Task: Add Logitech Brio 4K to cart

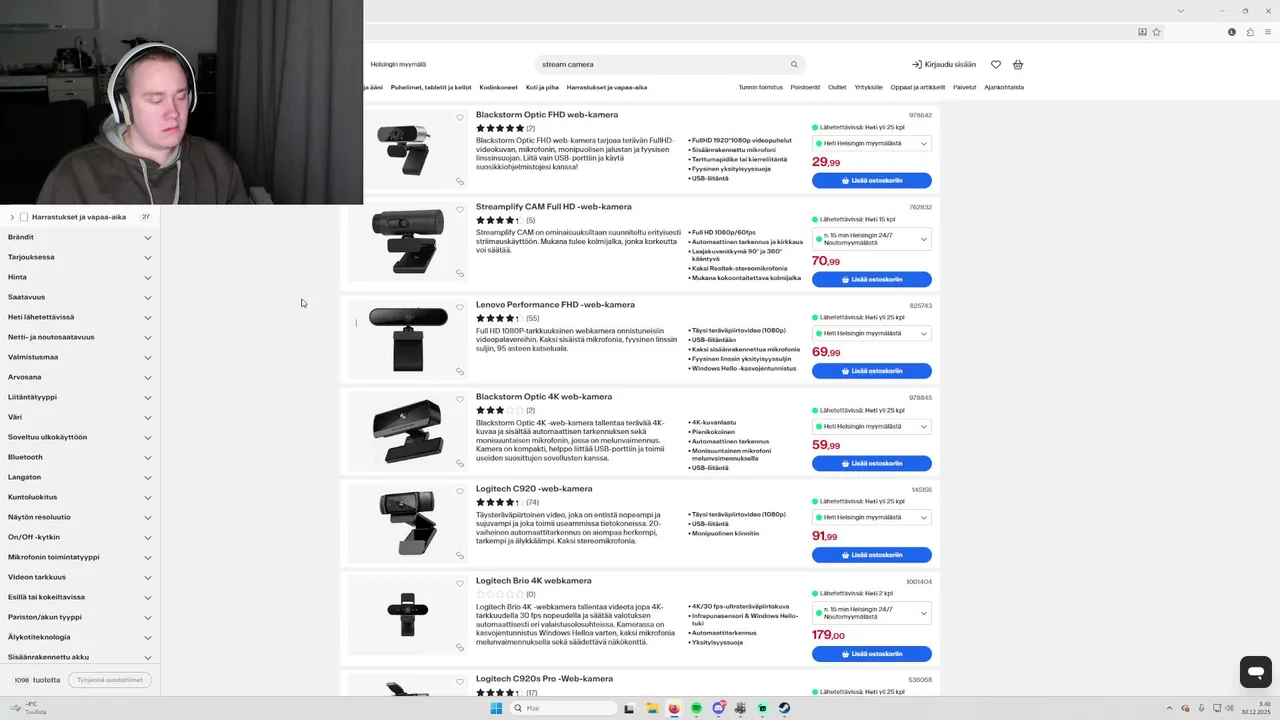Action: (x=872, y=654)
